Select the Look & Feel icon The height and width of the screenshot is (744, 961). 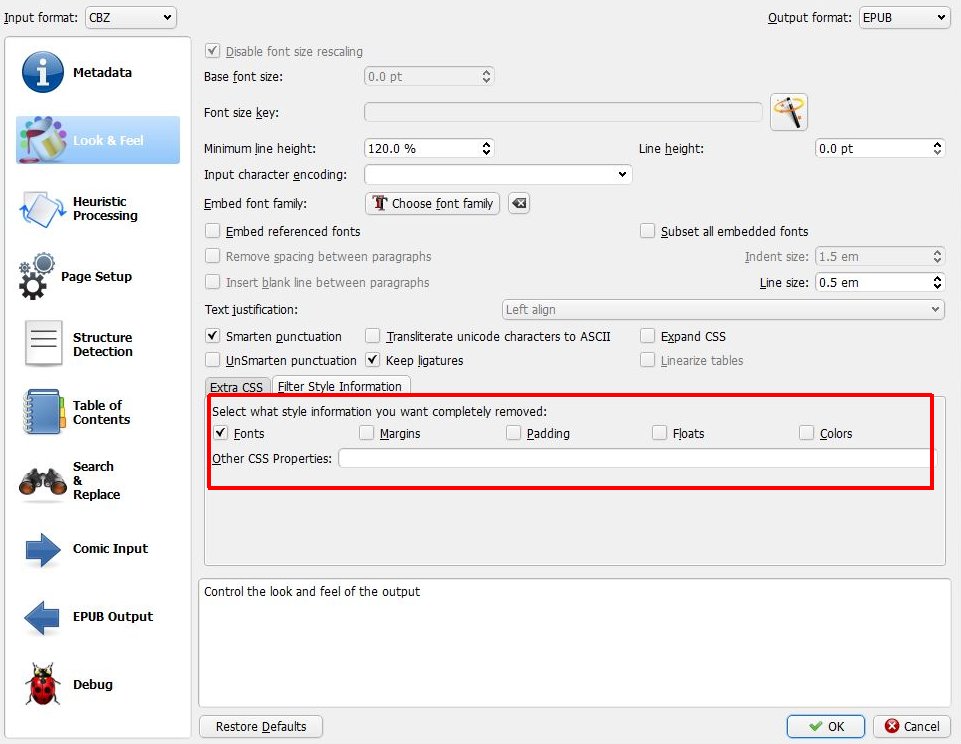[x=42, y=140]
